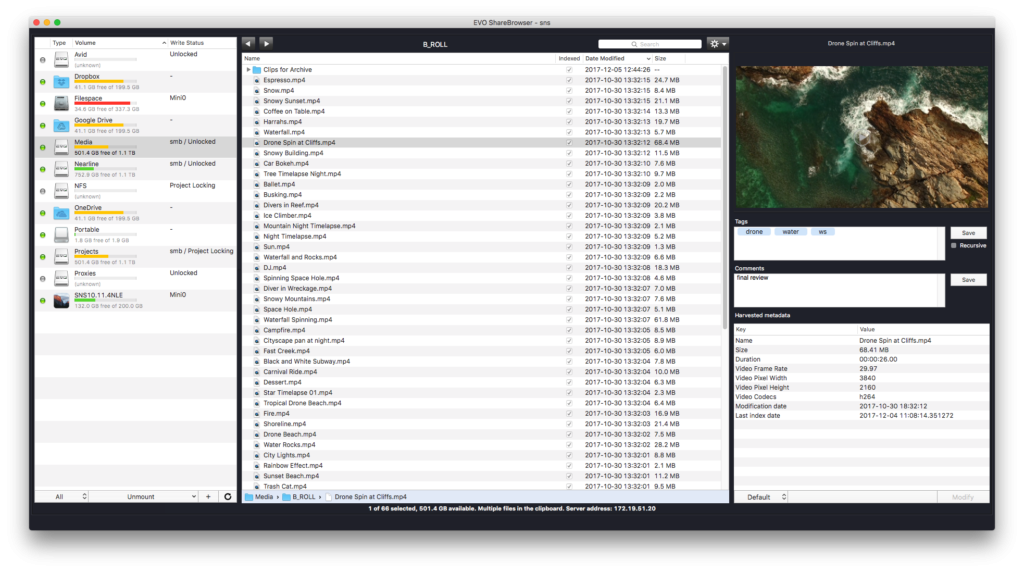Click B_ROLL in the breadcrumb path
The image size is (1024, 572).
303,496
